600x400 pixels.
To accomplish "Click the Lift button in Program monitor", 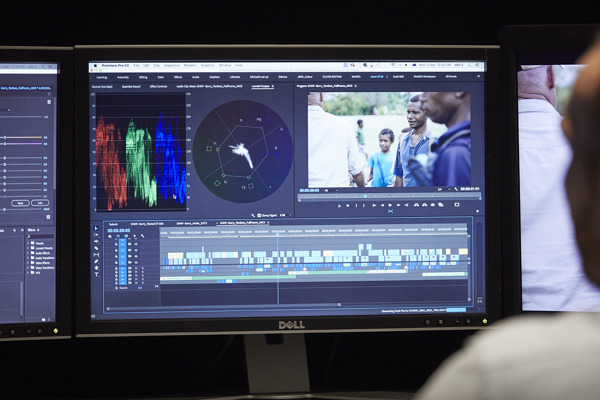I will (416, 205).
